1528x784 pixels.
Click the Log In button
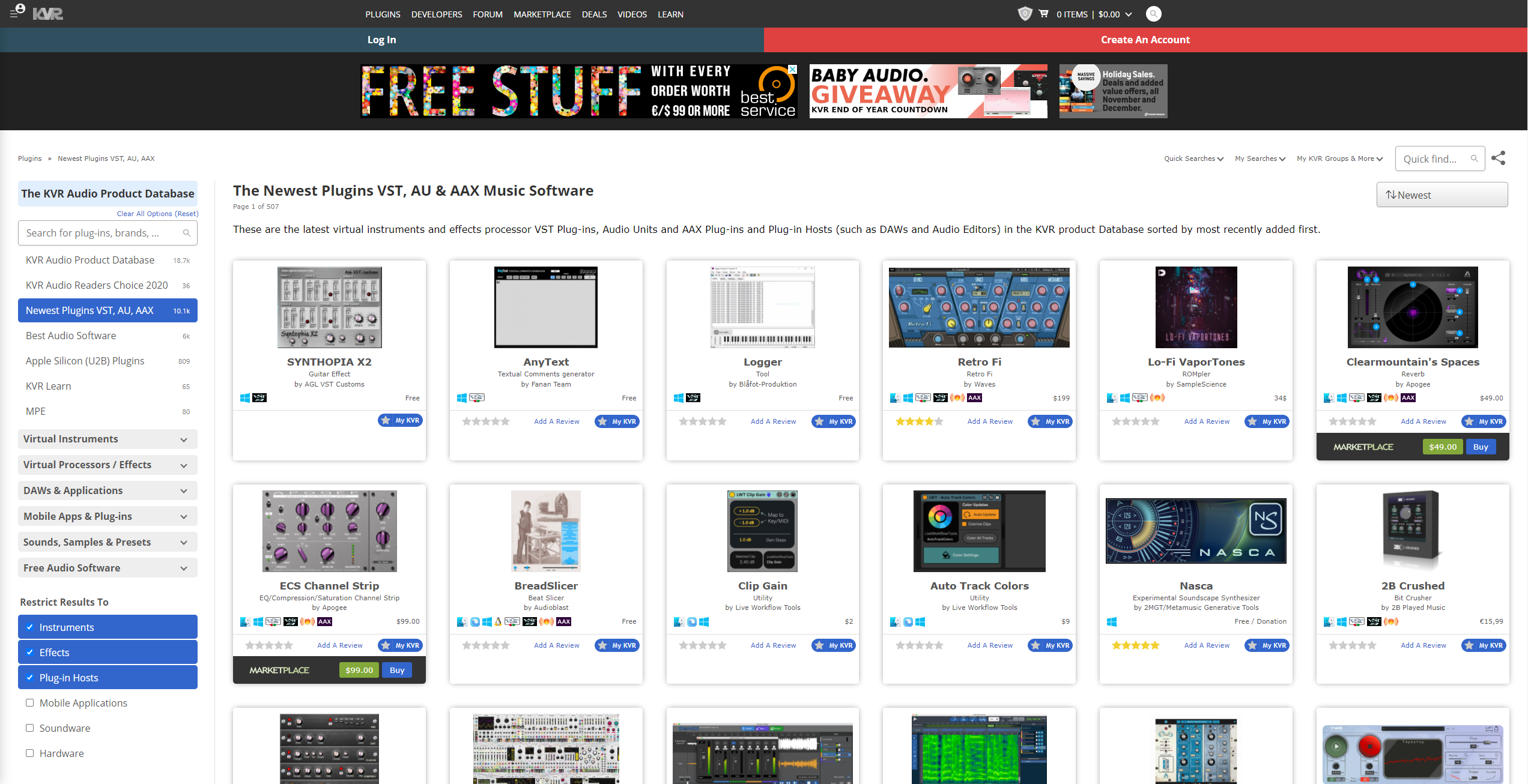click(382, 40)
